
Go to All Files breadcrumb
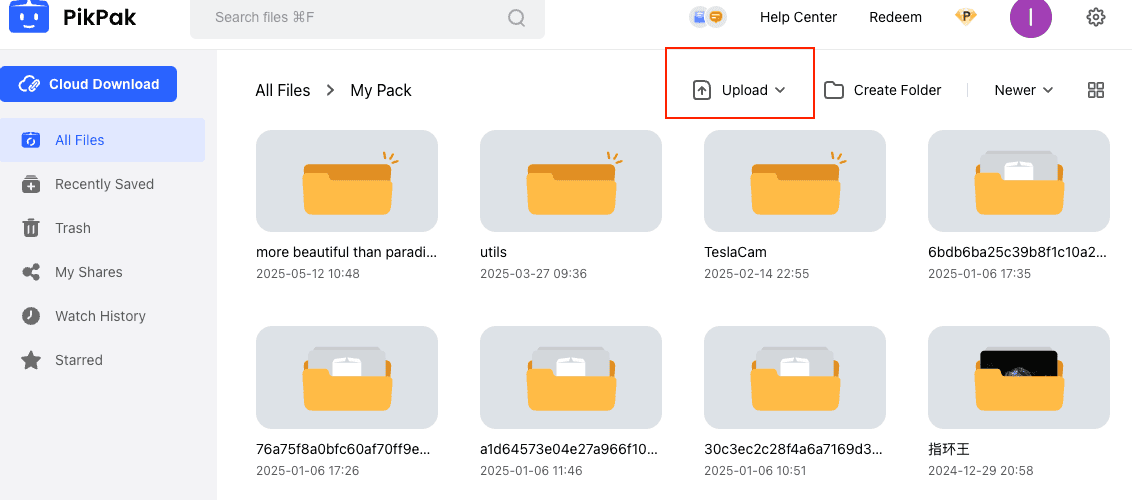[283, 90]
